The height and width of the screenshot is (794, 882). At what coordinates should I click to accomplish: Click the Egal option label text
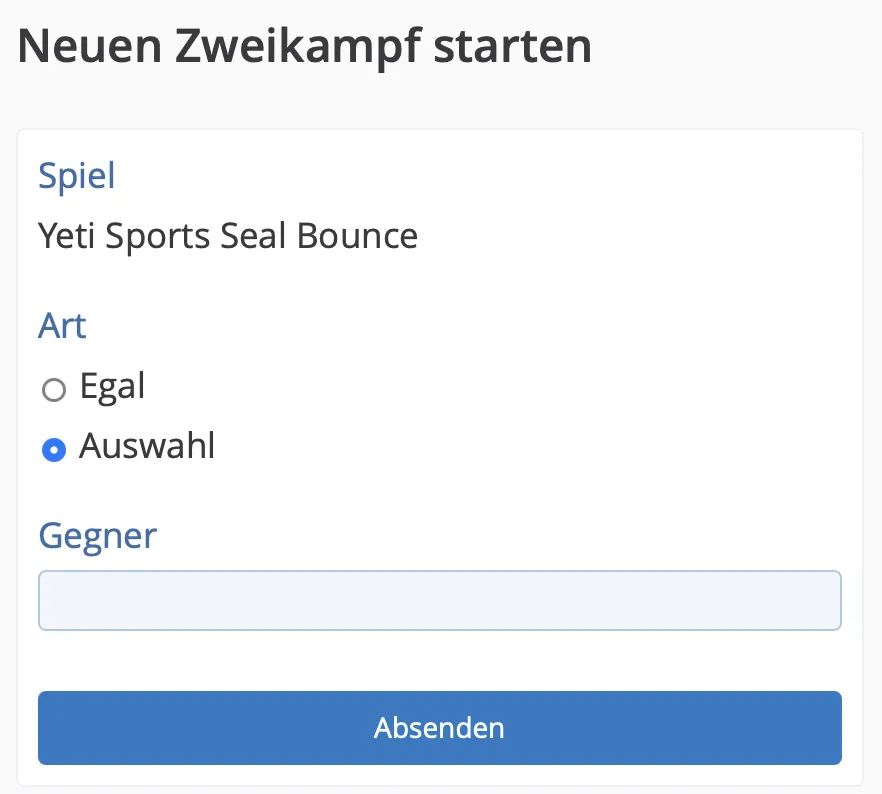[x=113, y=386]
